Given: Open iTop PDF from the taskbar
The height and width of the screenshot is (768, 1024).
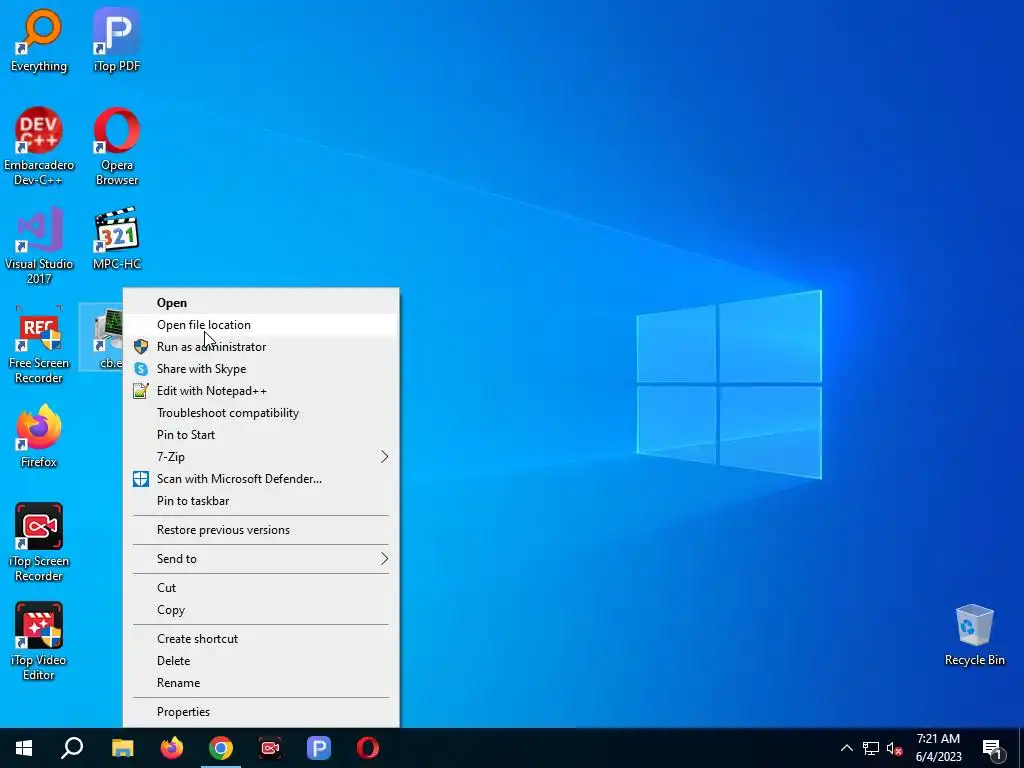Looking at the screenshot, I should point(319,748).
